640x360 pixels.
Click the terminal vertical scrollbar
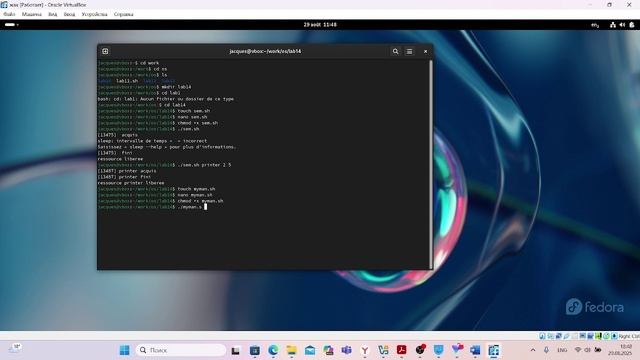coord(431,163)
